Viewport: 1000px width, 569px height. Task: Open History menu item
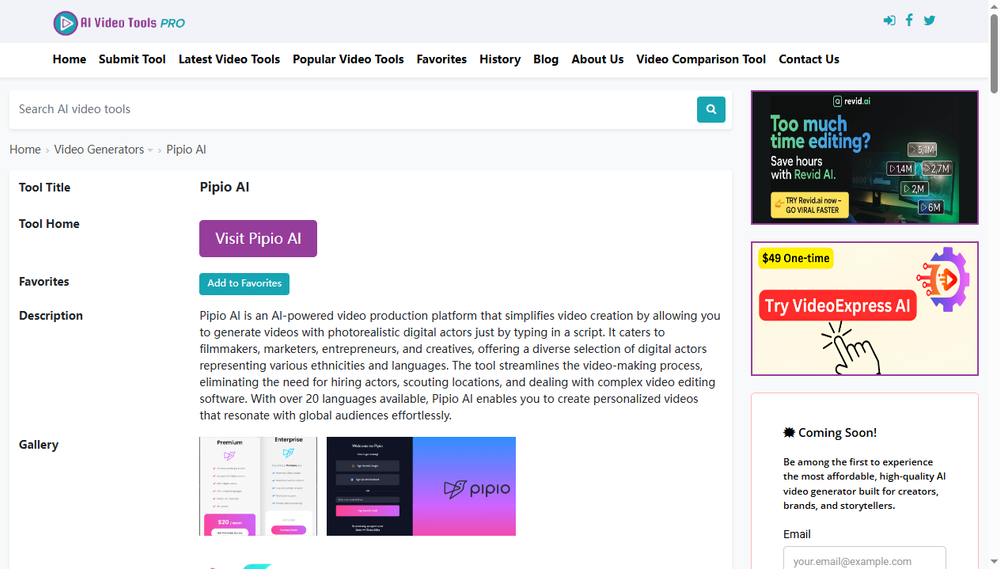(500, 59)
